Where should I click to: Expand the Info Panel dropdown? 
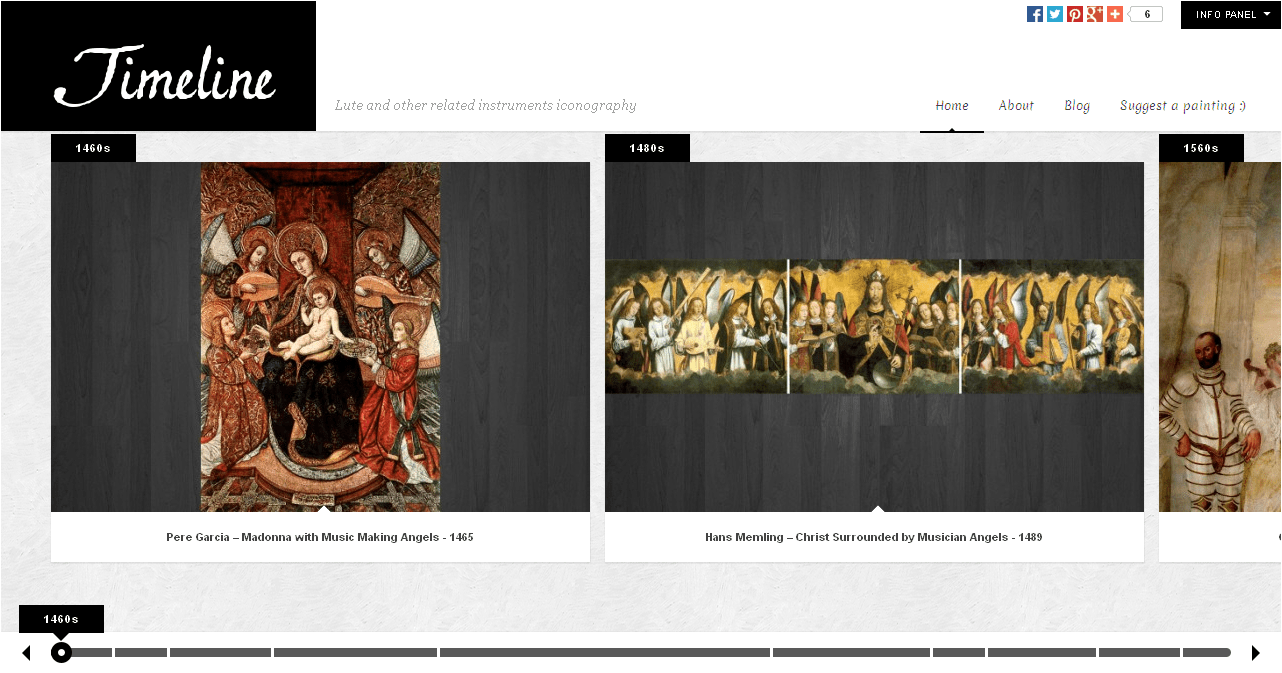click(1231, 15)
